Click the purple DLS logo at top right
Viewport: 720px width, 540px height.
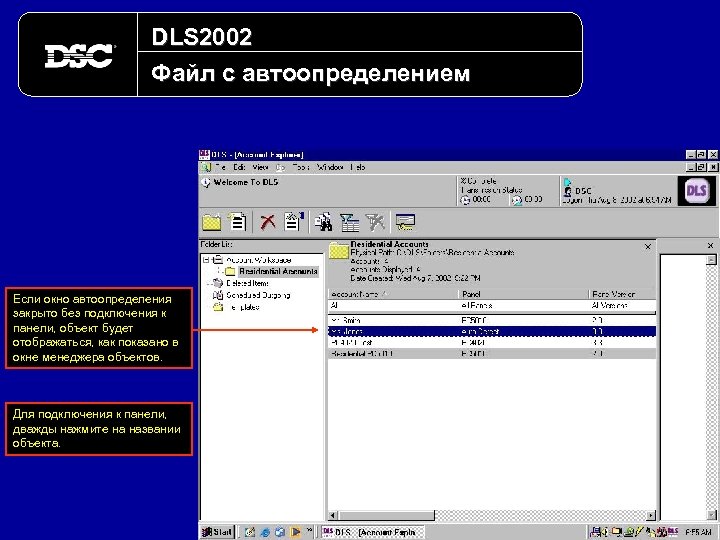(x=696, y=191)
